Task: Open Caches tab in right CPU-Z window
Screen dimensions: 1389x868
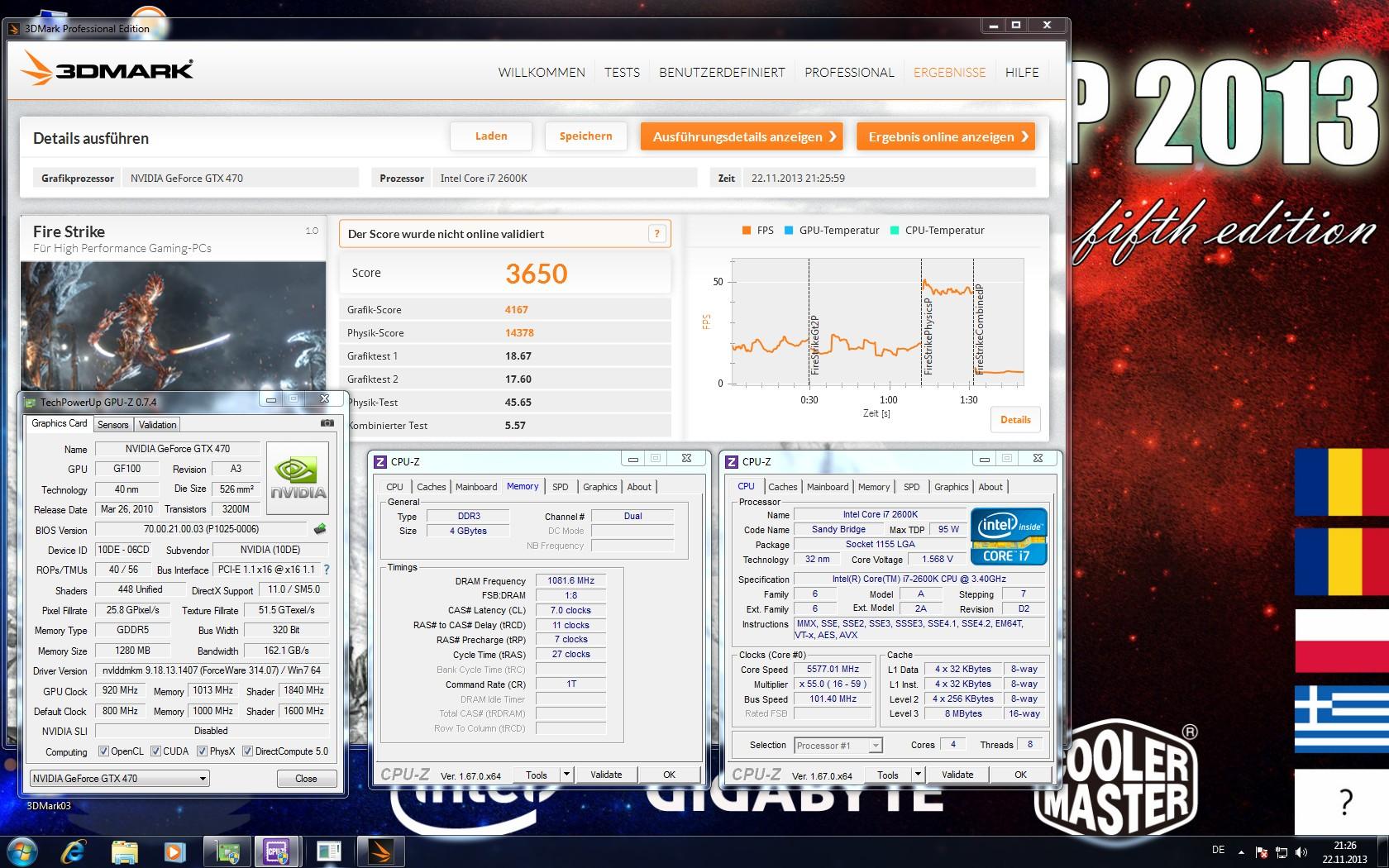Action: [783, 487]
